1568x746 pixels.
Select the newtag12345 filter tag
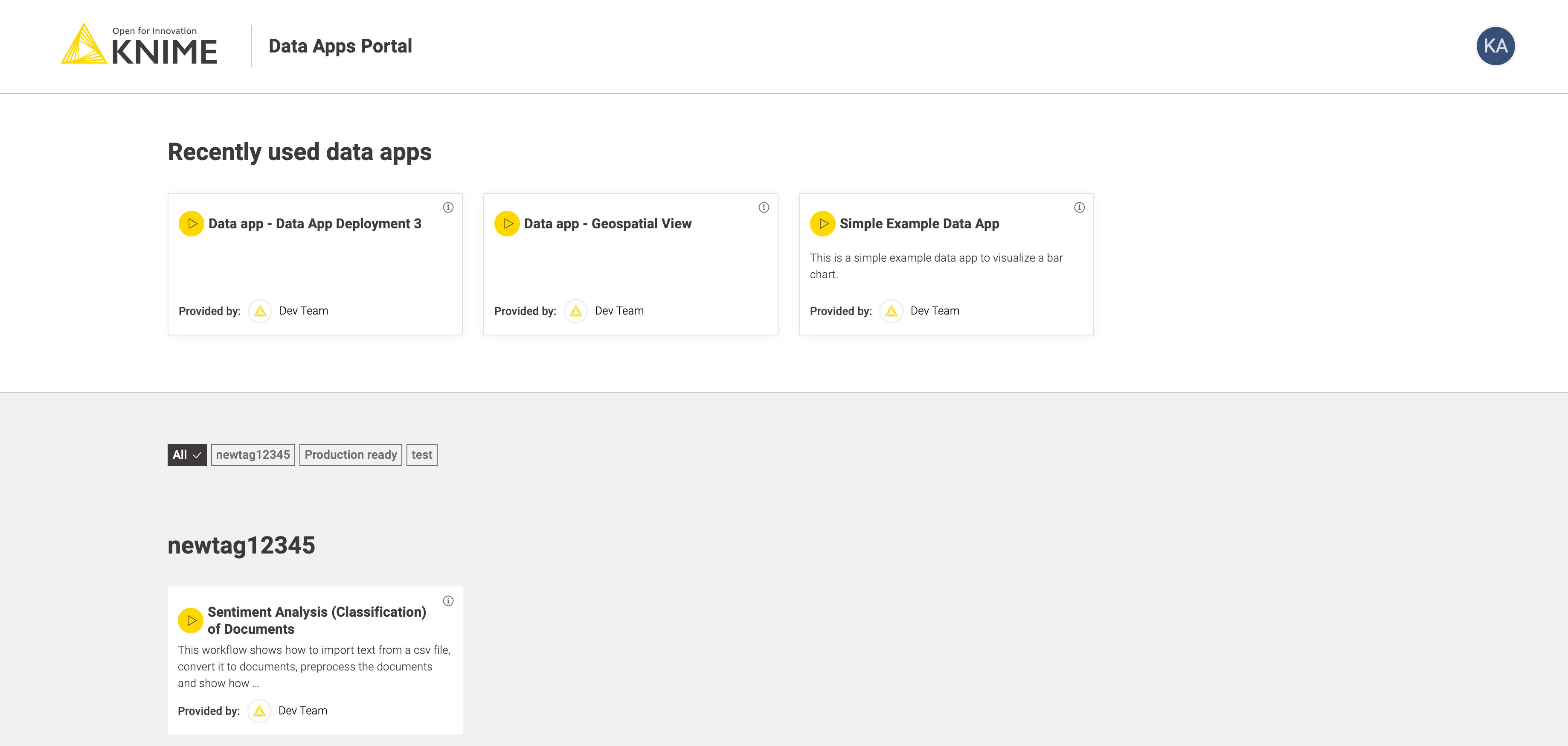(253, 455)
